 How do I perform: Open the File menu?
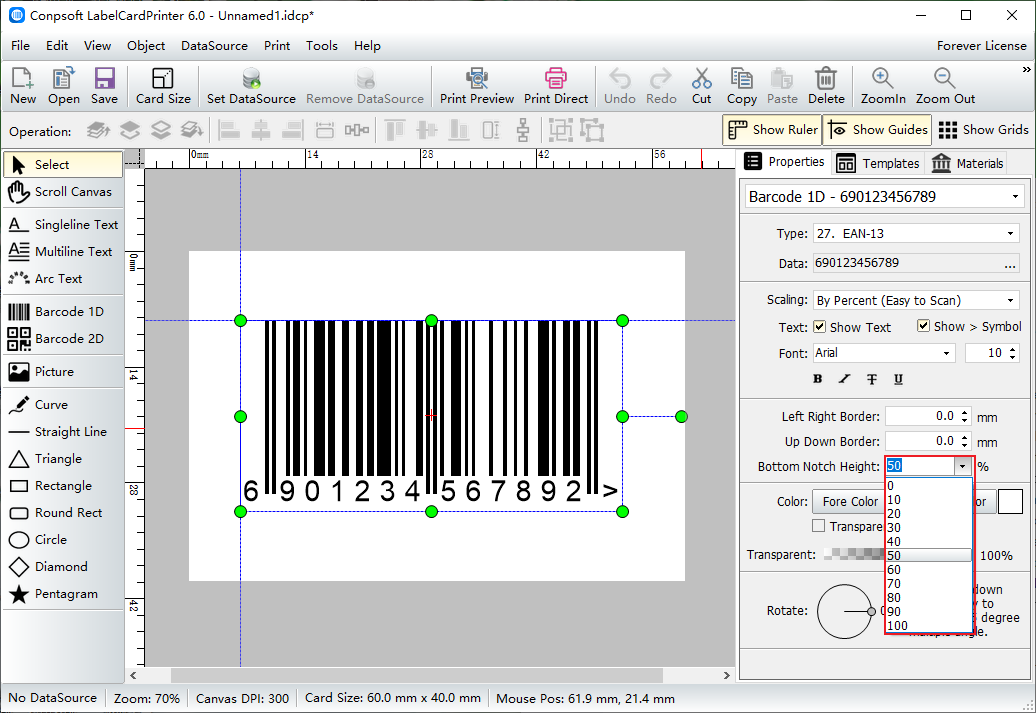click(20, 46)
